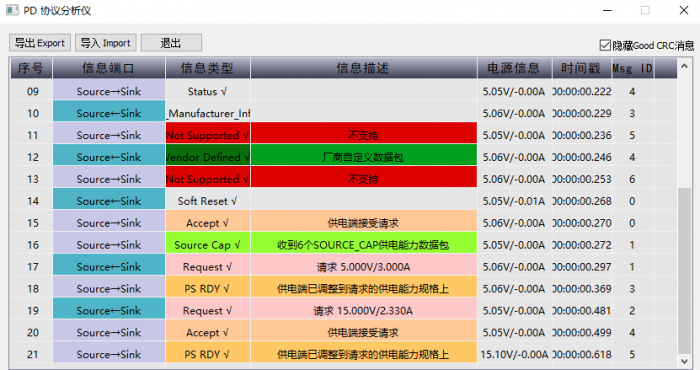Select the red Not Supported cell in row 11
The width and height of the screenshot is (700, 370).
point(208,135)
